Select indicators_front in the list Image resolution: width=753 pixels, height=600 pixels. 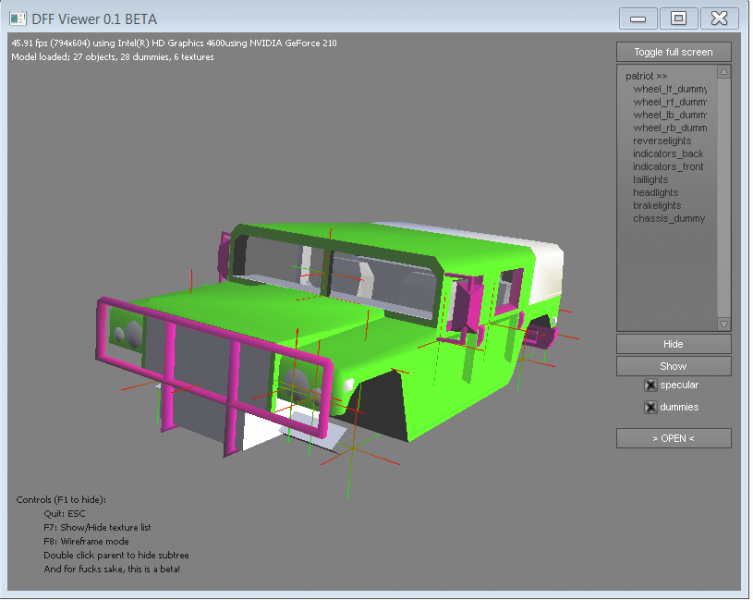point(668,167)
